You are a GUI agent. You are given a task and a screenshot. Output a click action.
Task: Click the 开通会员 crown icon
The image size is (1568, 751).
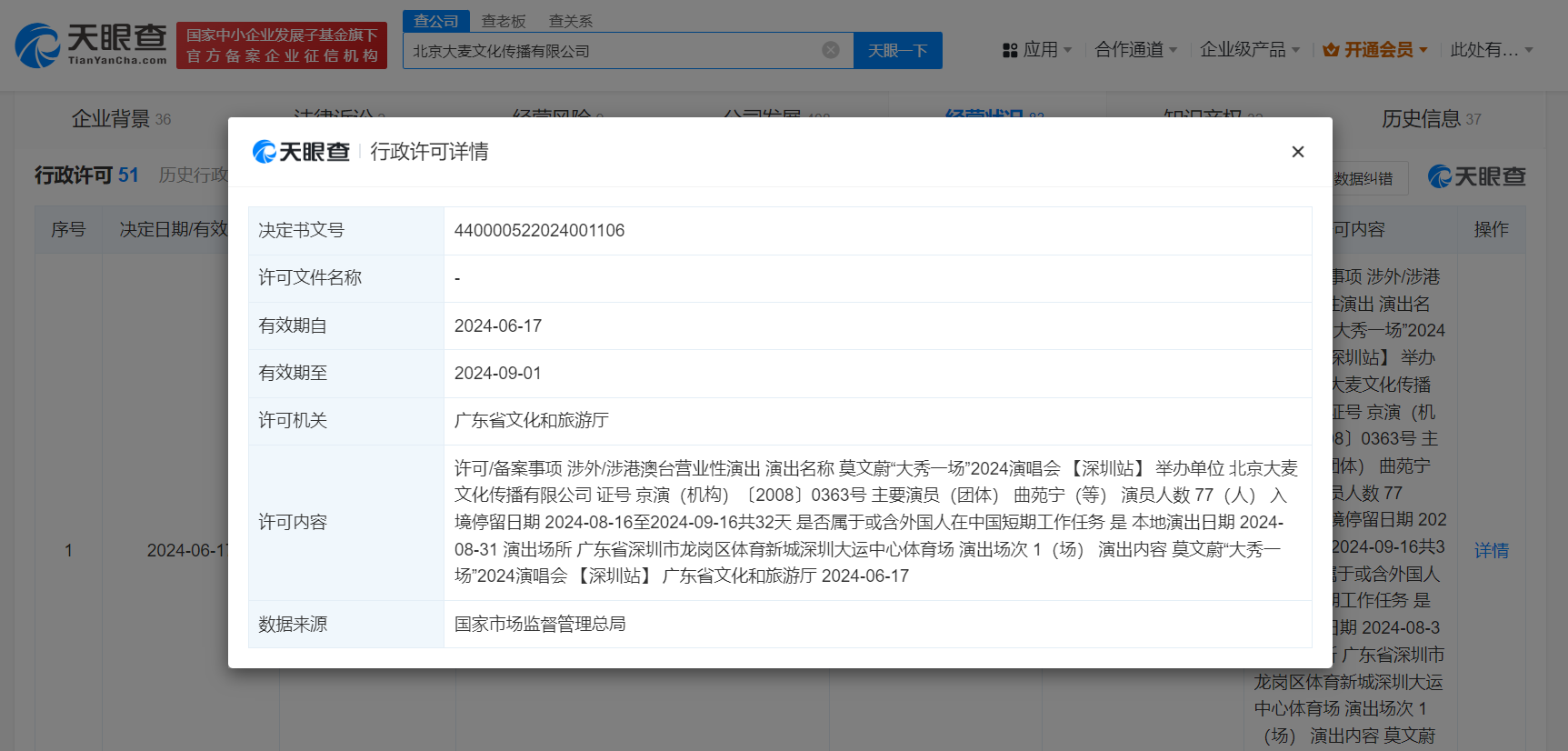click(x=1331, y=50)
